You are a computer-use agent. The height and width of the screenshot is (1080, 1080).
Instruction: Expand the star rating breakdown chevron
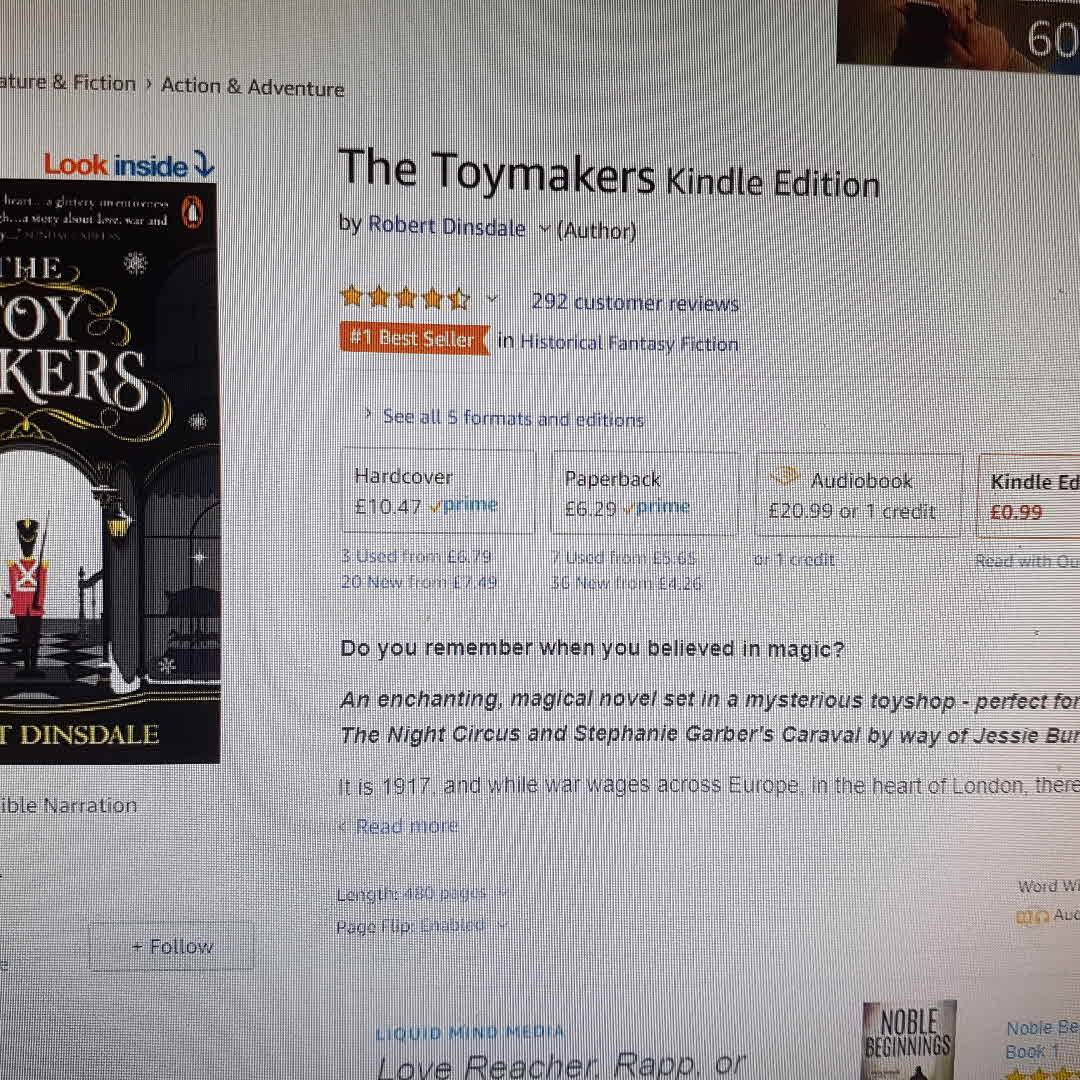(x=492, y=300)
